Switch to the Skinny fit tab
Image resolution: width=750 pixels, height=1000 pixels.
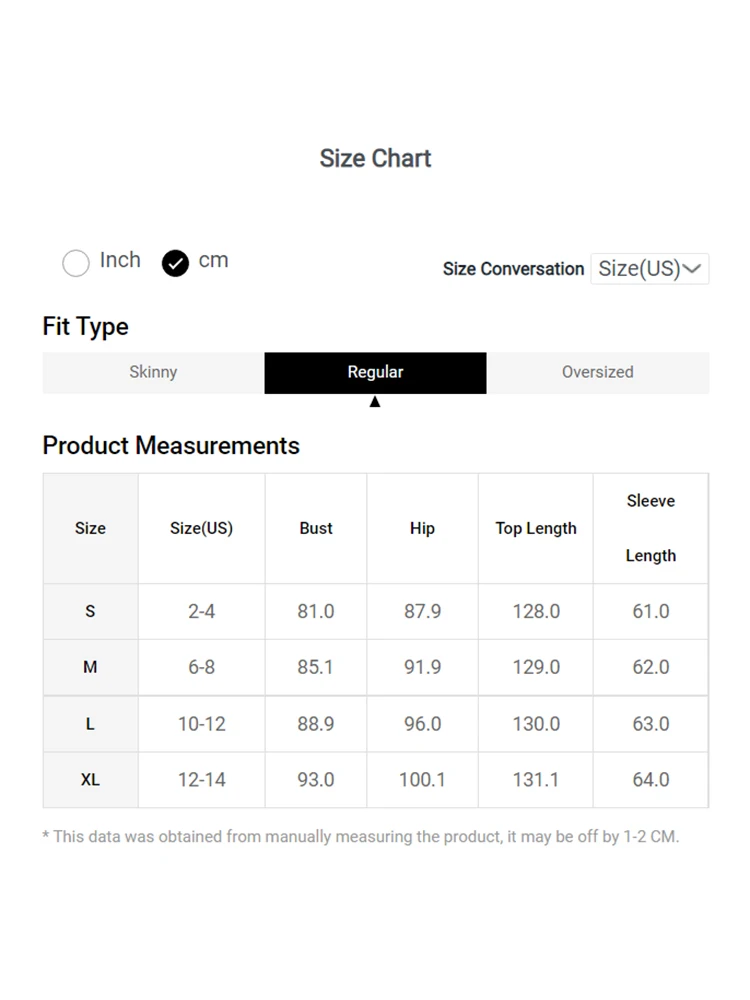[153, 372]
